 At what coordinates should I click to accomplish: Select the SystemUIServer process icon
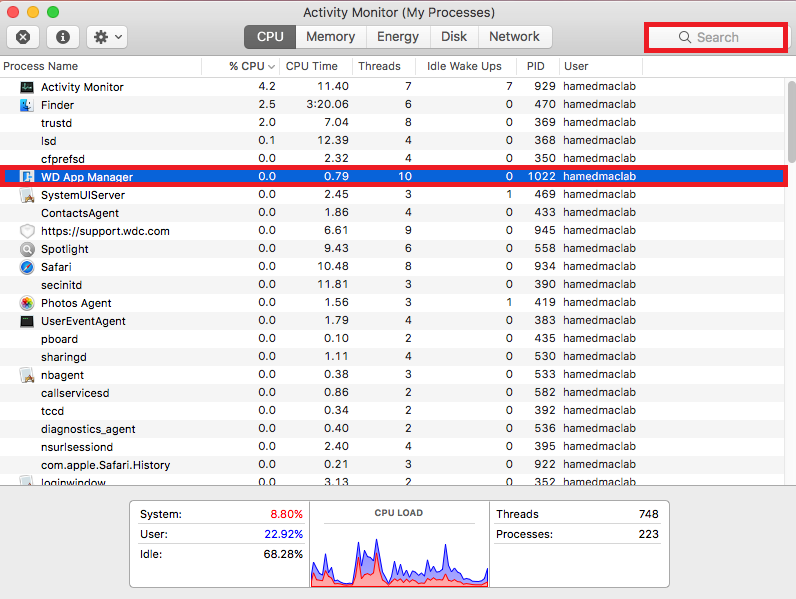27,195
